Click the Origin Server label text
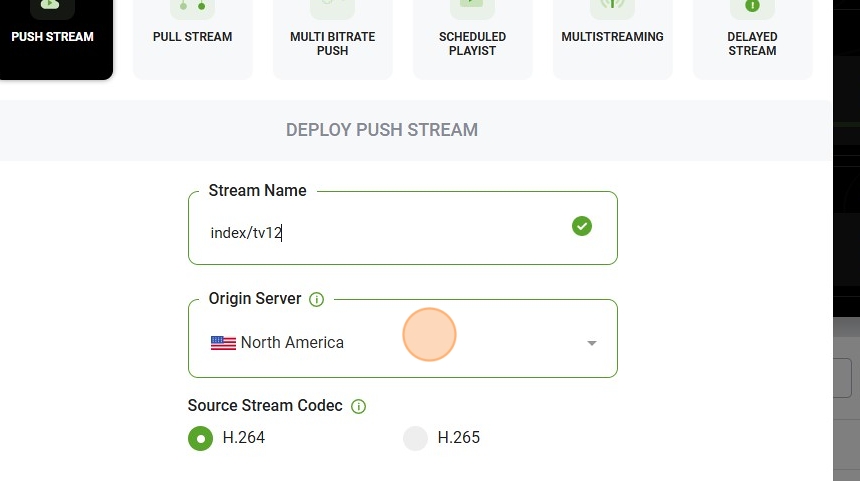 pos(254,298)
